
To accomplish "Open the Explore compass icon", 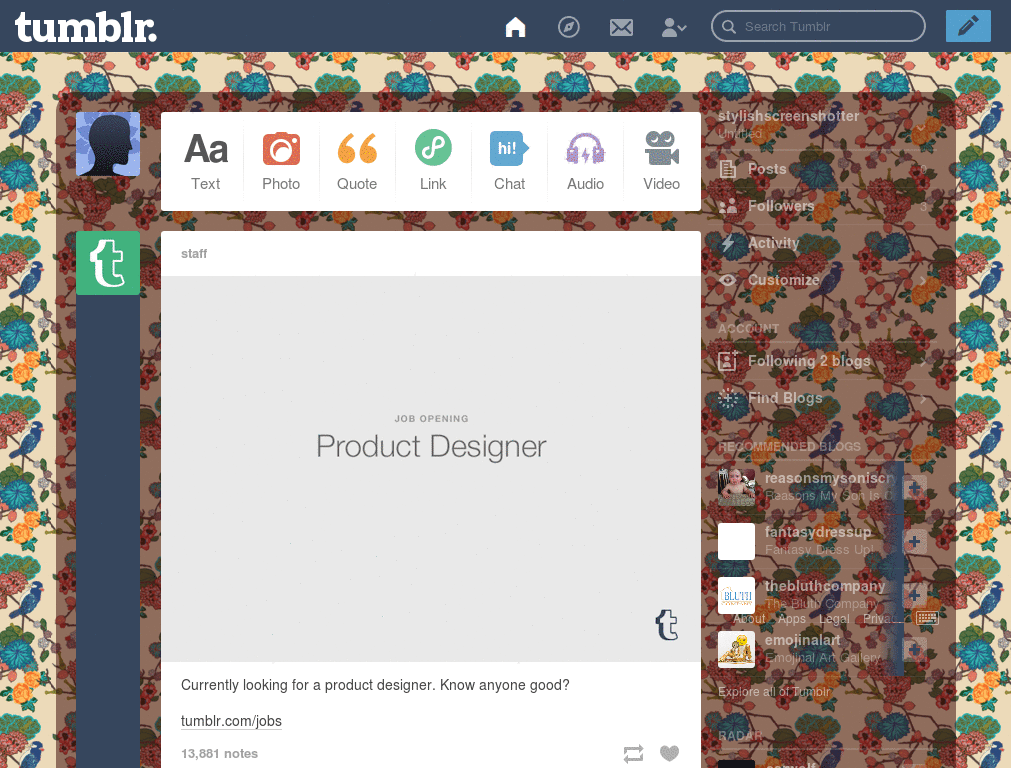I will [x=569, y=27].
